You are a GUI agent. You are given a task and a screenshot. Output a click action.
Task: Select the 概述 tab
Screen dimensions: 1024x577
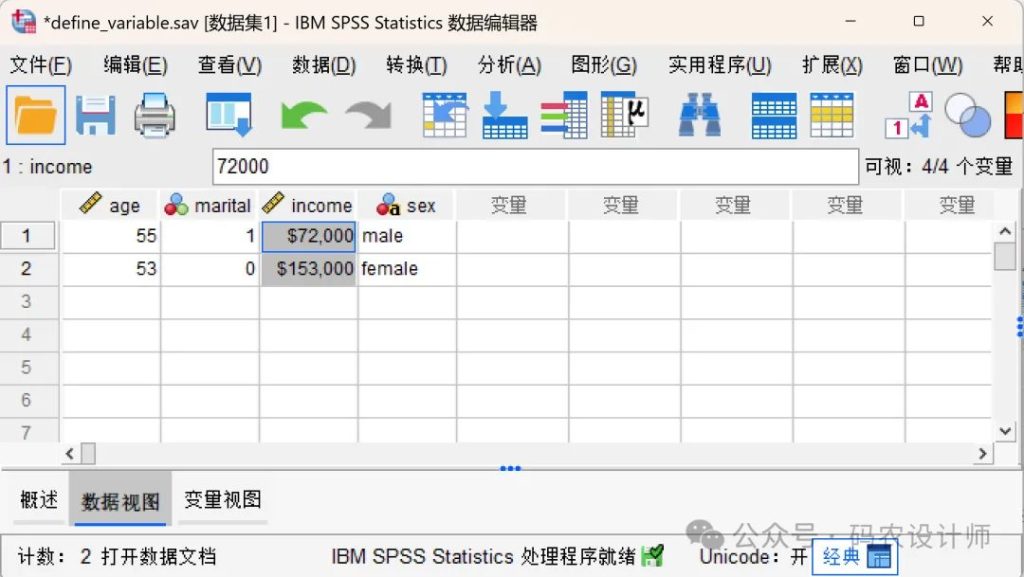click(39, 500)
